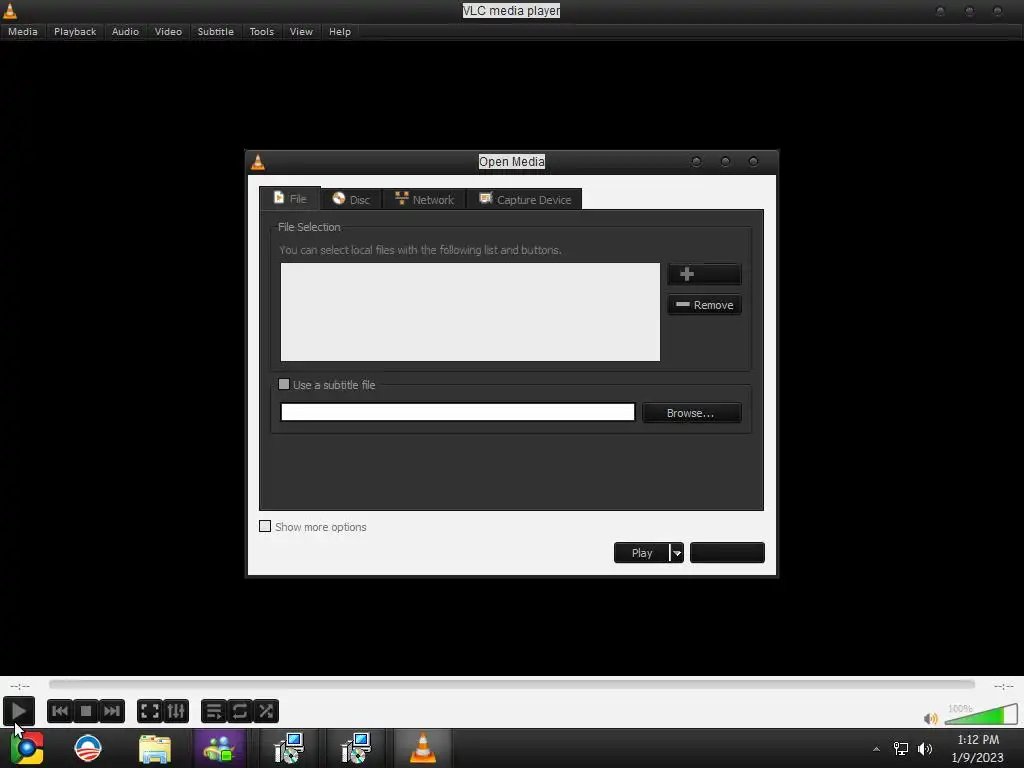Open File Explorer folder taskbar icon
The width and height of the screenshot is (1024, 768).
coord(155,748)
